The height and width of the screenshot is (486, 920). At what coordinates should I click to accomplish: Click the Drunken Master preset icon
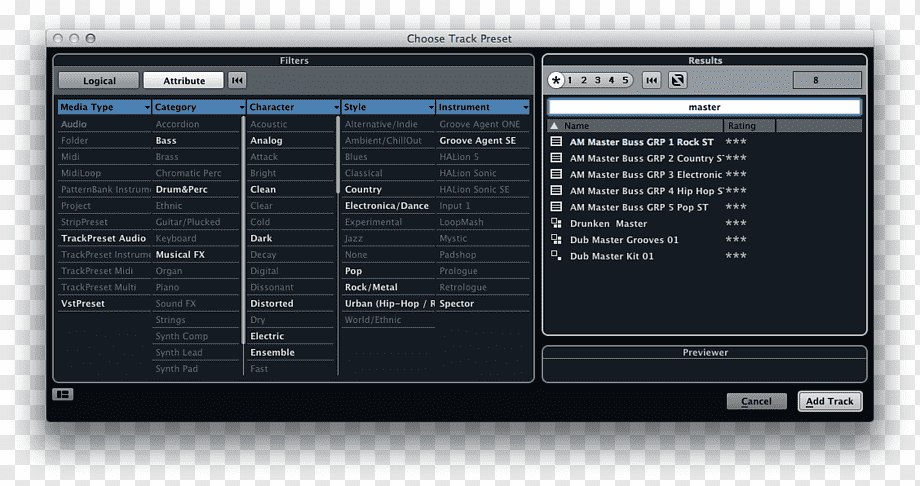(556, 223)
